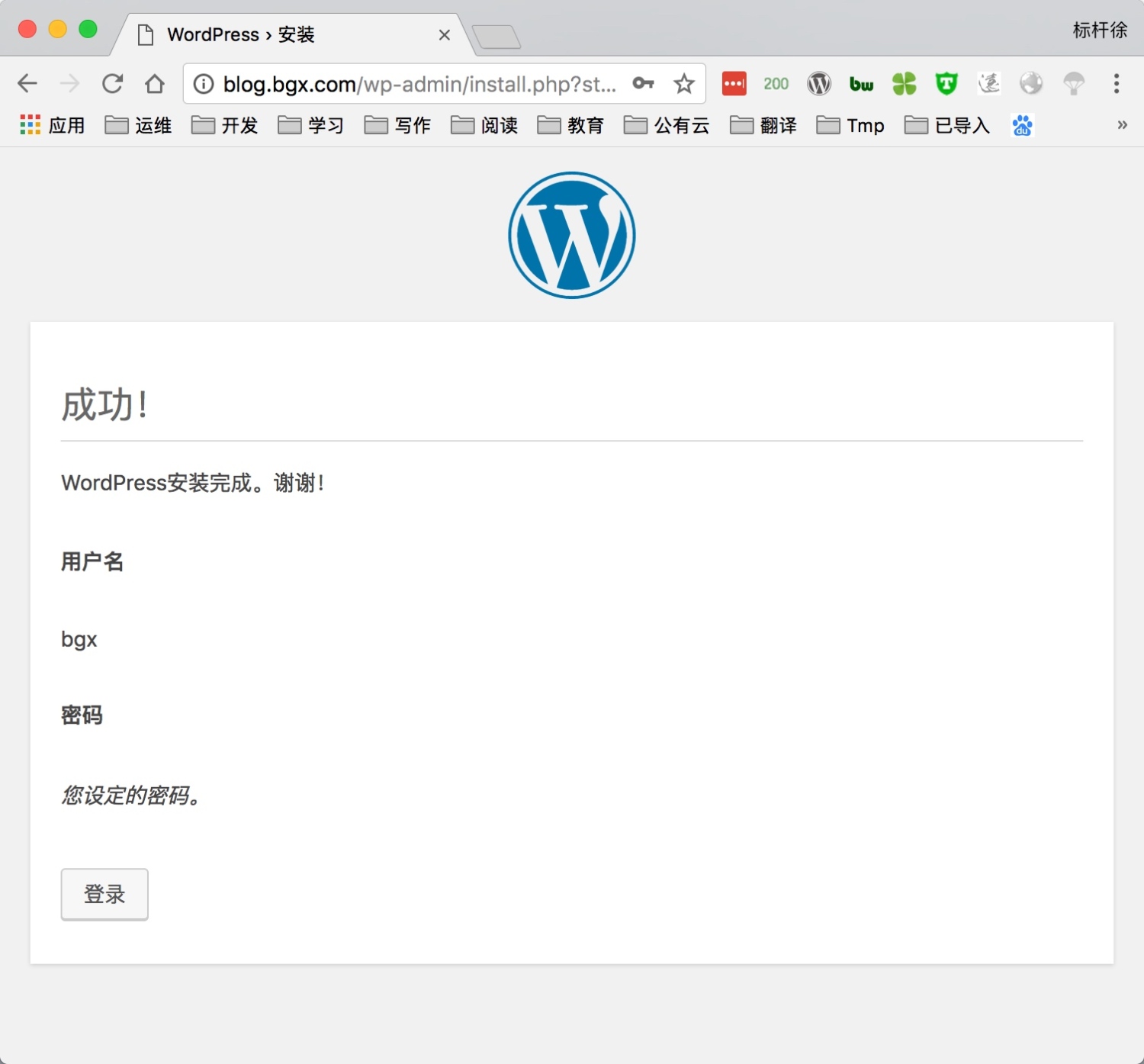Click the red LastPass extension icon
Viewport: 1144px width, 1064px height.
pyautogui.click(x=734, y=83)
